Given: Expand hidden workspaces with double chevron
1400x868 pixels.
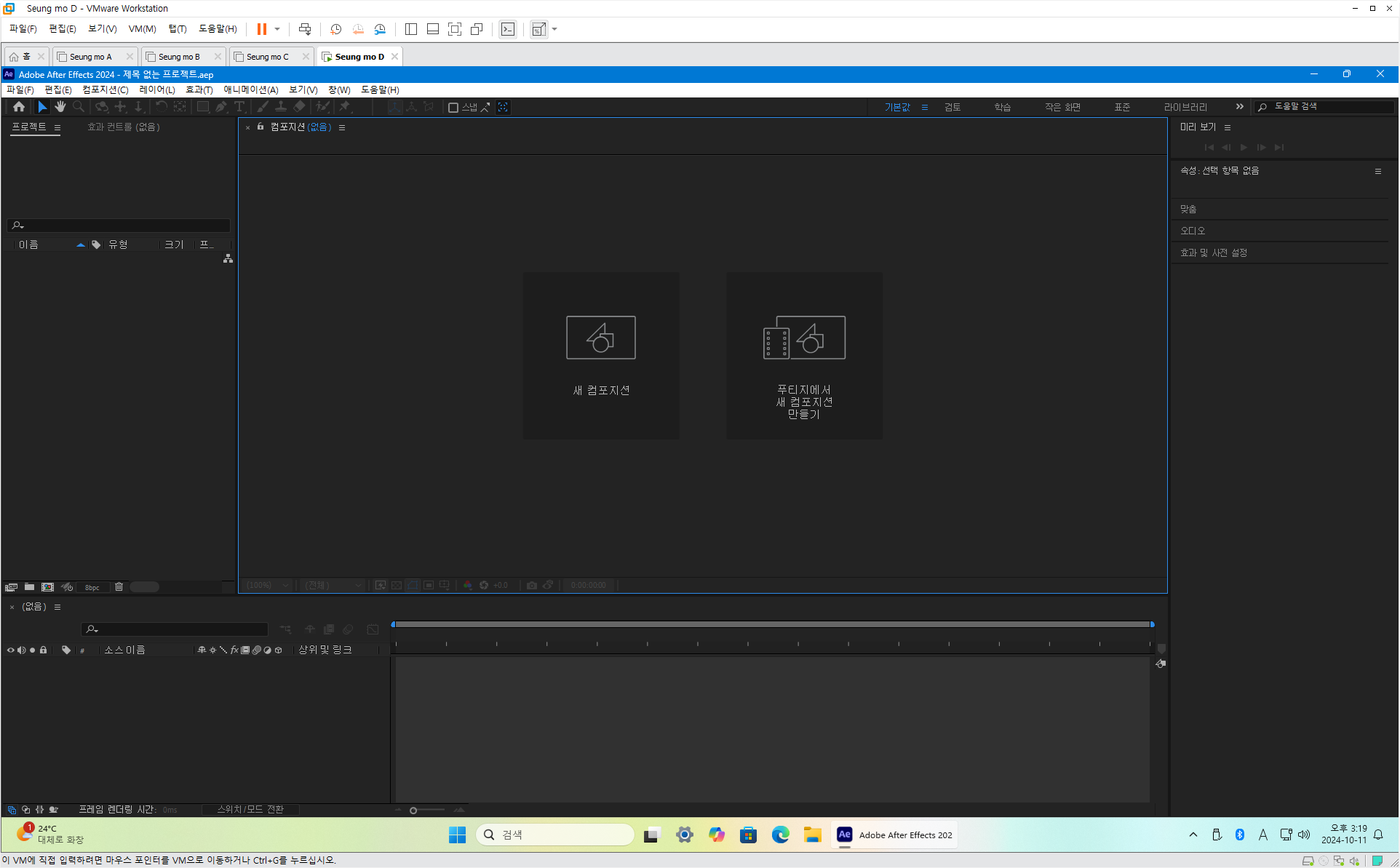Looking at the screenshot, I should pyautogui.click(x=1239, y=107).
